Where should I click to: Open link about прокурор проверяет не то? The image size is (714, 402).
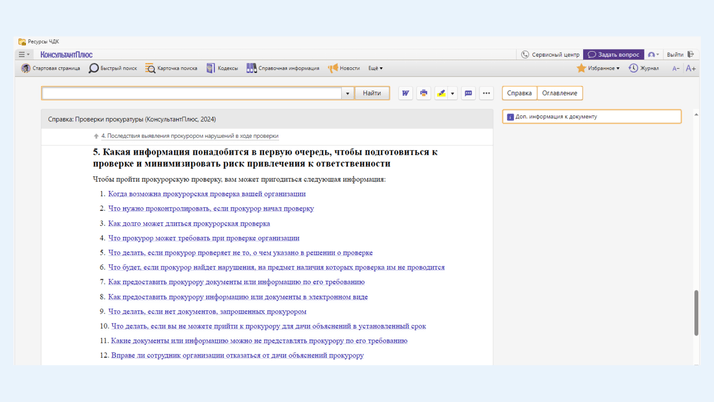(x=240, y=253)
